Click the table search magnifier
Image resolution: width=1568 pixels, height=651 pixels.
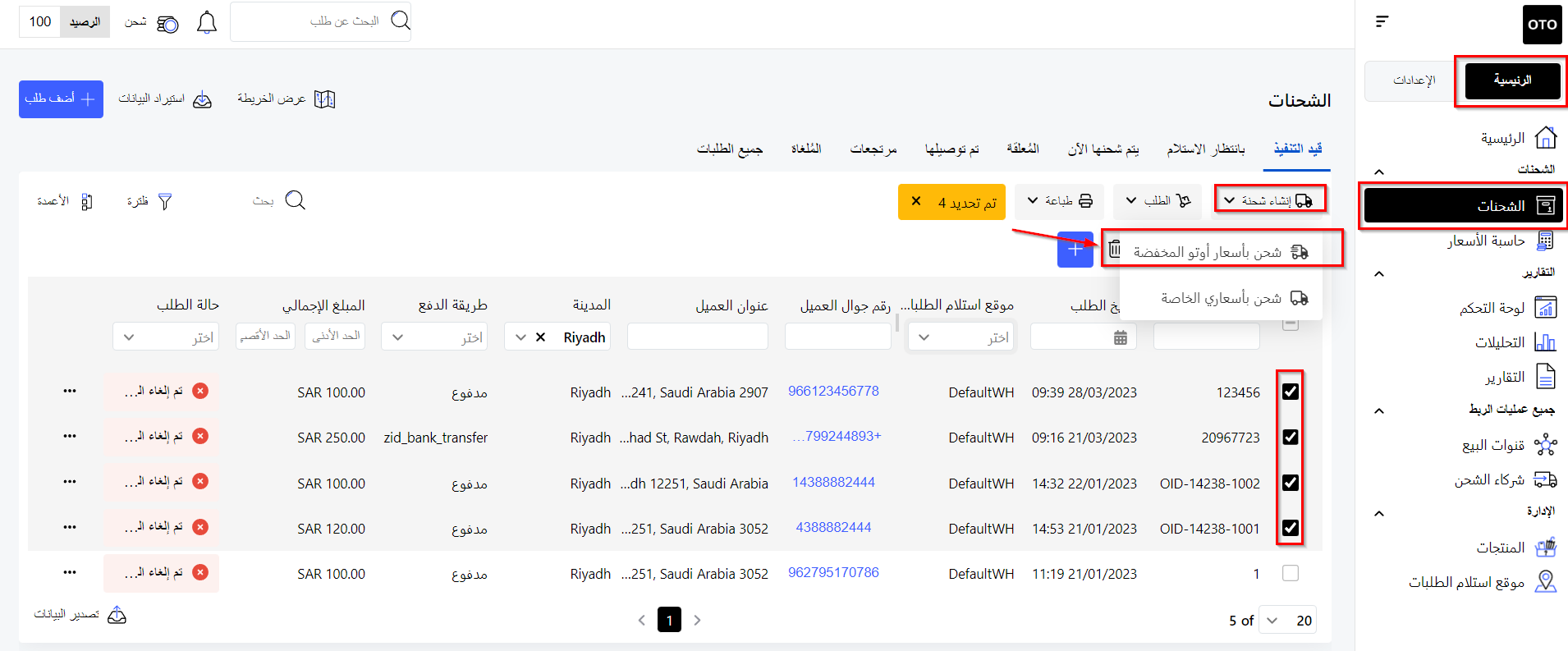pyautogui.click(x=296, y=200)
